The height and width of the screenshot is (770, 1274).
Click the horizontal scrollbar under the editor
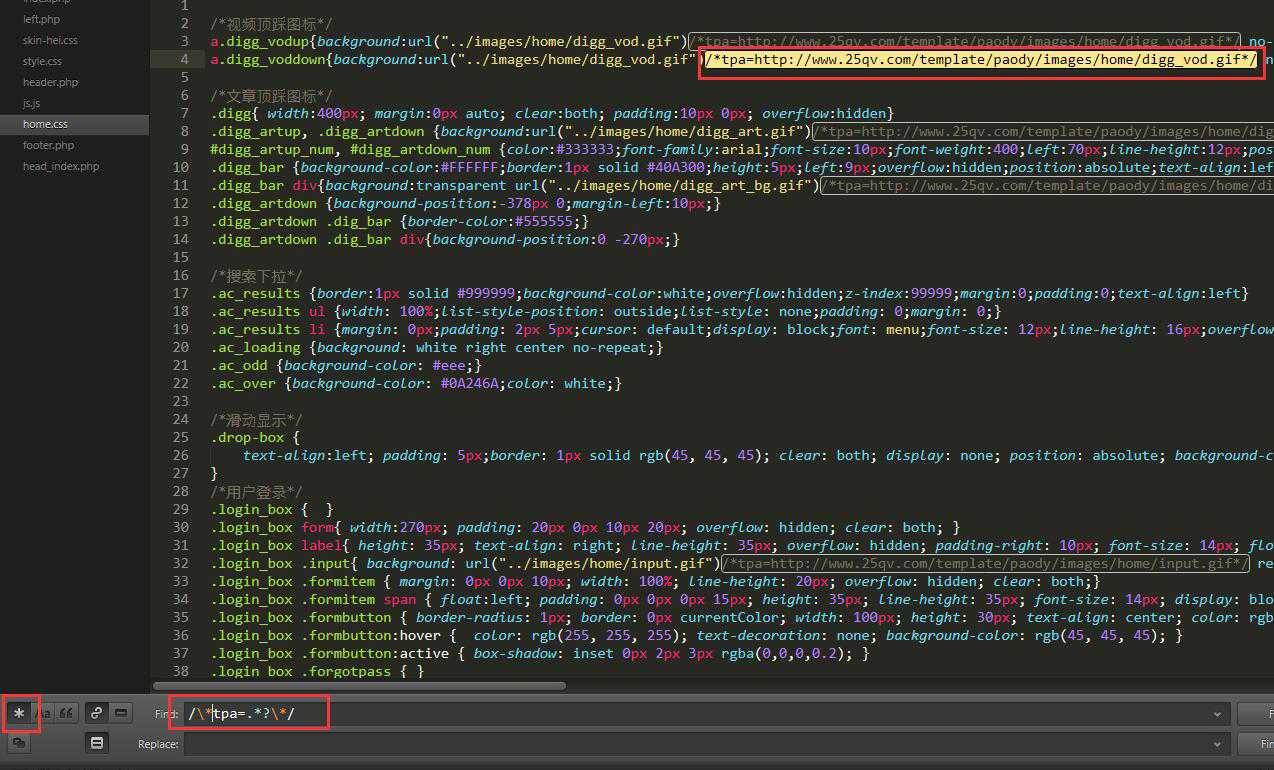[359, 686]
